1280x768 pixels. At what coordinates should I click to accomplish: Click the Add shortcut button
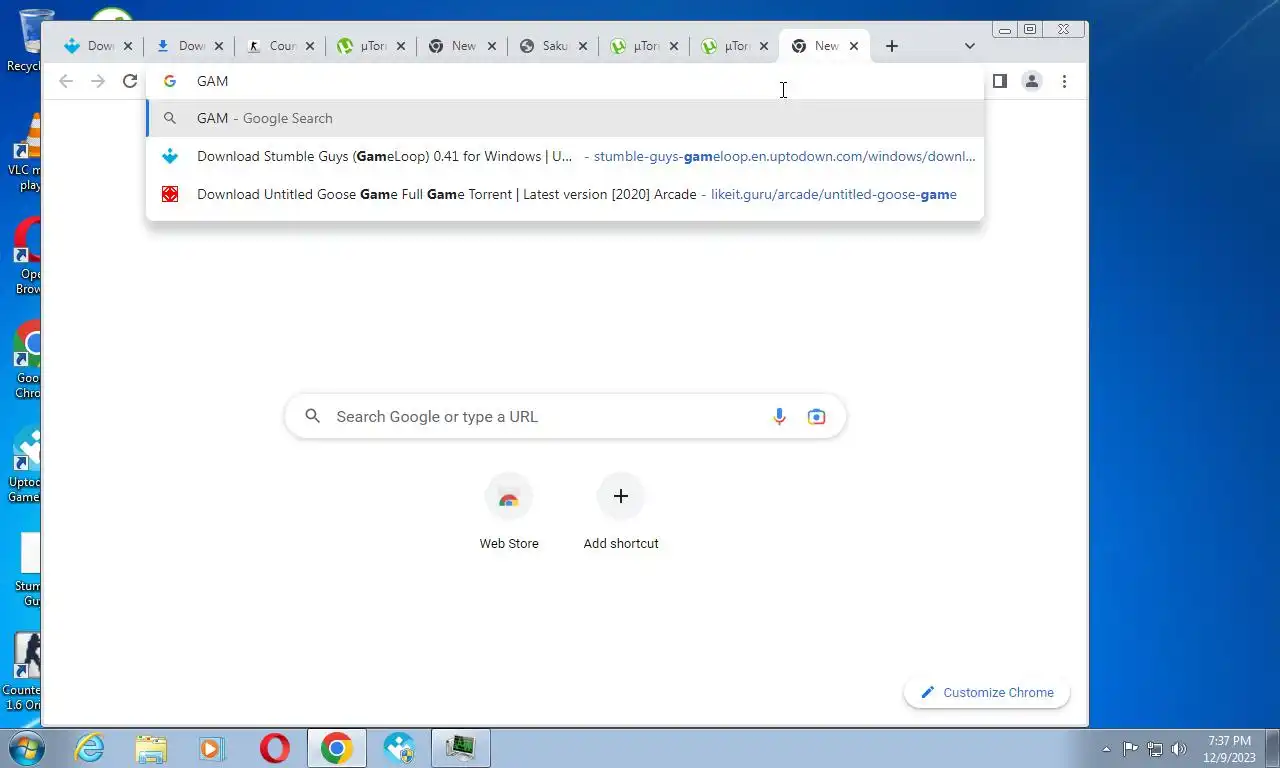[621, 512]
